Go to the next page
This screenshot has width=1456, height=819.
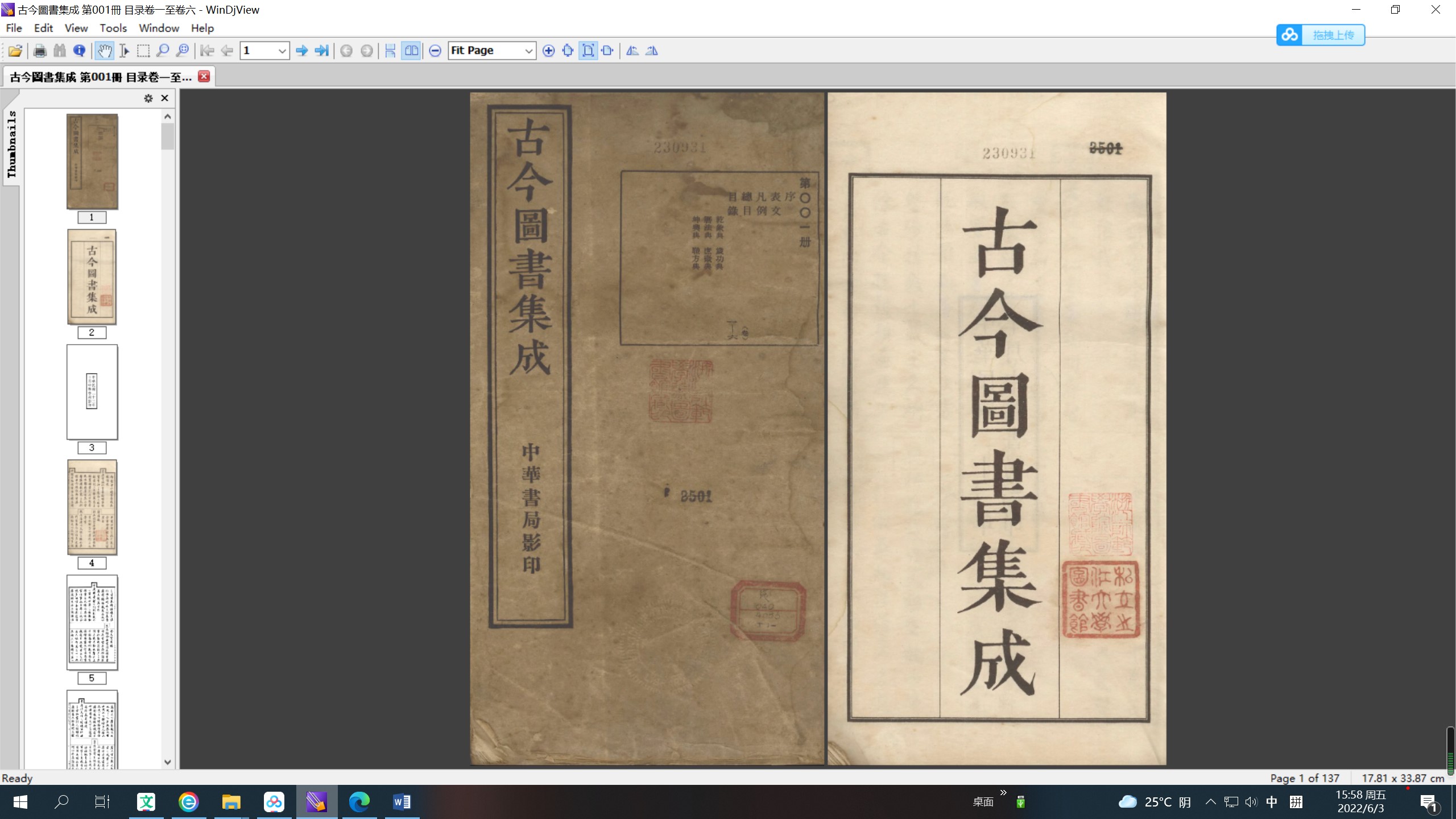[x=302, y=51]
